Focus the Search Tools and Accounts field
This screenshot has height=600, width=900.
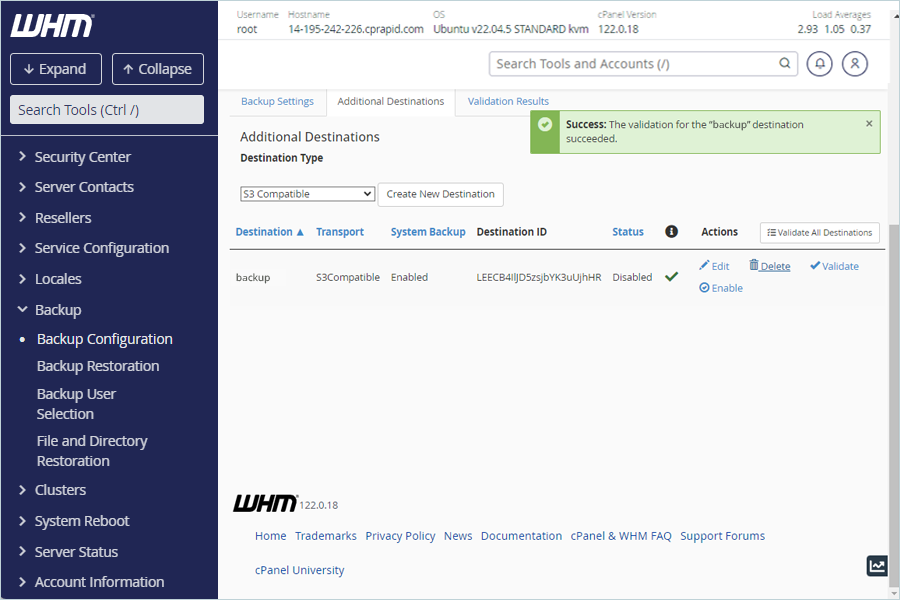point(635,64)
